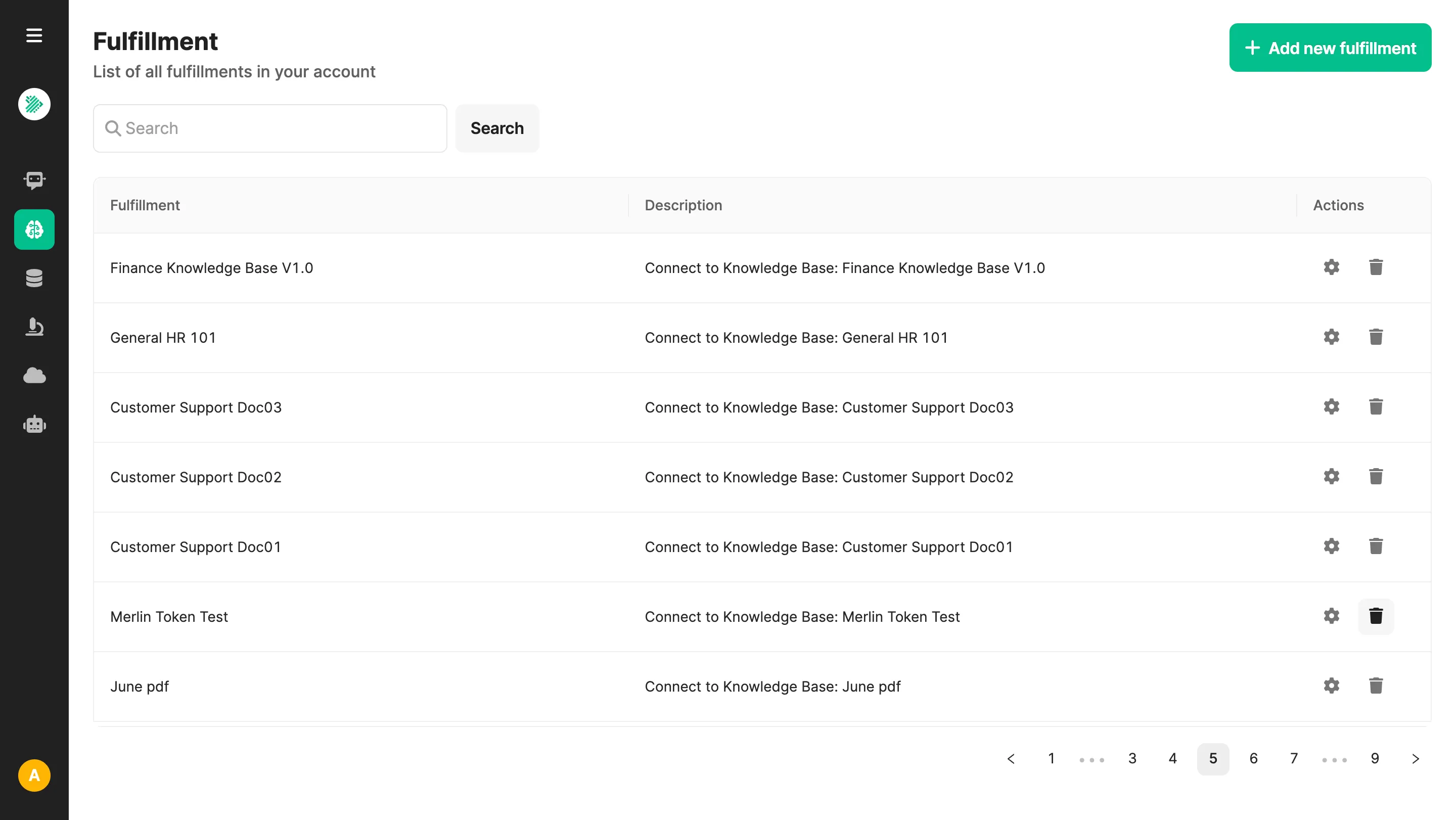Click Add new fulfillment button
The height and width of the screenshot is (820, 1456).
pyautogui.click(x=1330, y=48)
